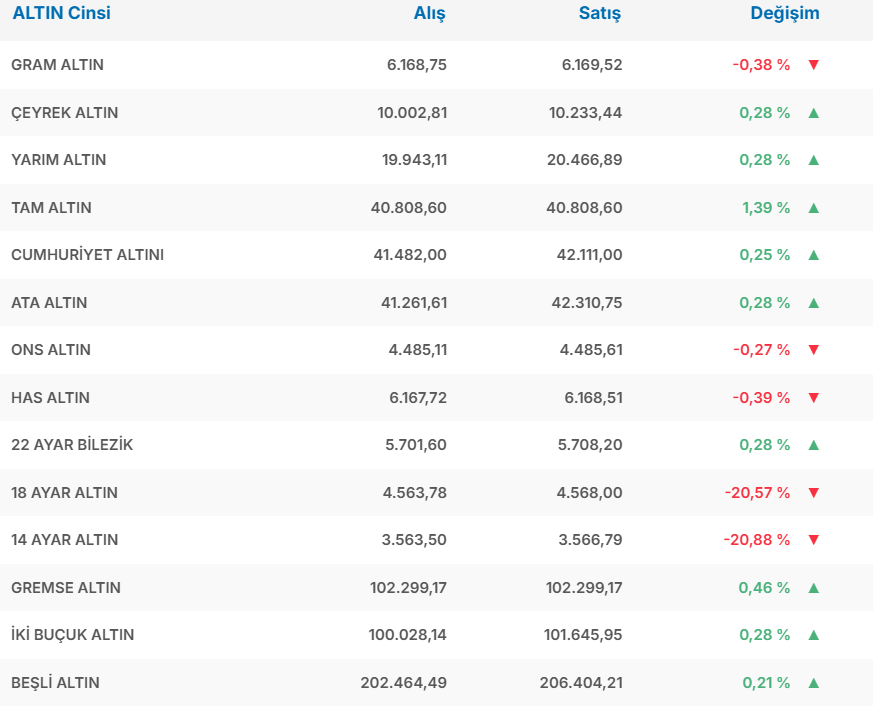Image resolution: width=873 pixels, height=708 pixels.
Task: Click the -20,88 % change value
Action: coord(757,540)
